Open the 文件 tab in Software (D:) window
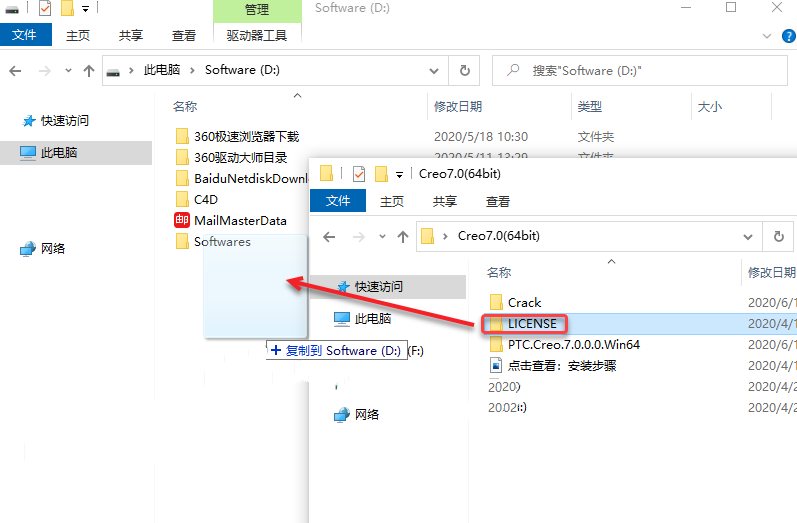Image resolution: width=797 pixels, height=523 pixels. coord(25,35)
